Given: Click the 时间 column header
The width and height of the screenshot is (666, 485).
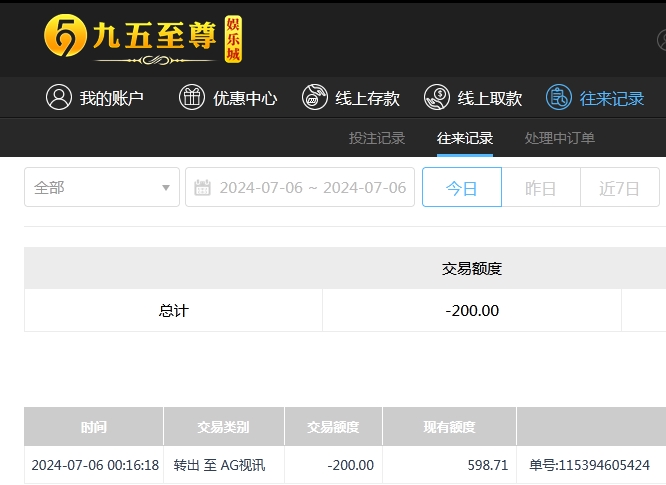Looking at the screenshot, I should pyautogui.click(x=93, y=426).
